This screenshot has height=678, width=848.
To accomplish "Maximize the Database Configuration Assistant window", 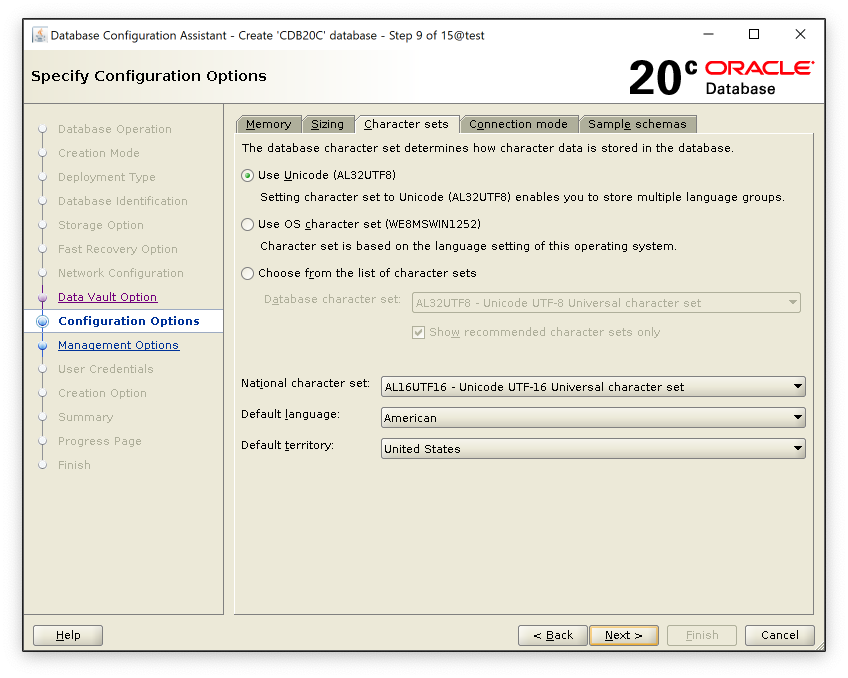I will point(754,35).
